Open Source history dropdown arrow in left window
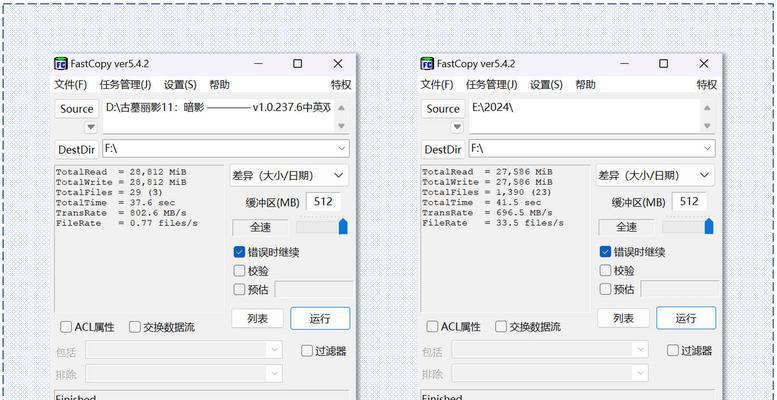 tap(90, 127)
